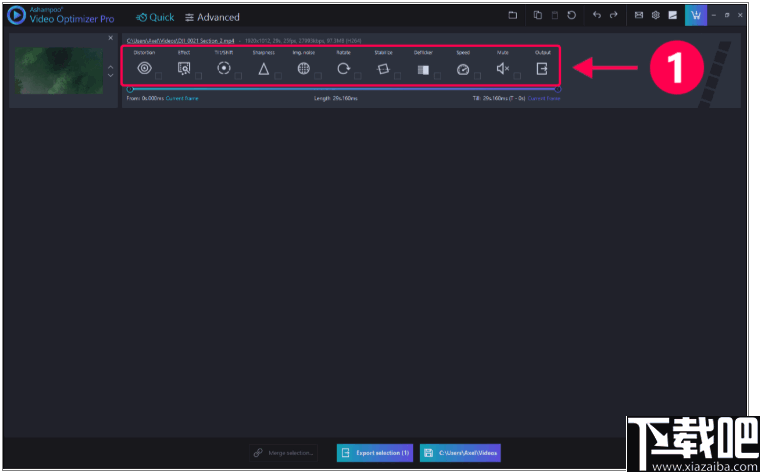This screenshot has height=472, width=762.
Task: Enable the Speed checkbox
Action: point(477,76)
